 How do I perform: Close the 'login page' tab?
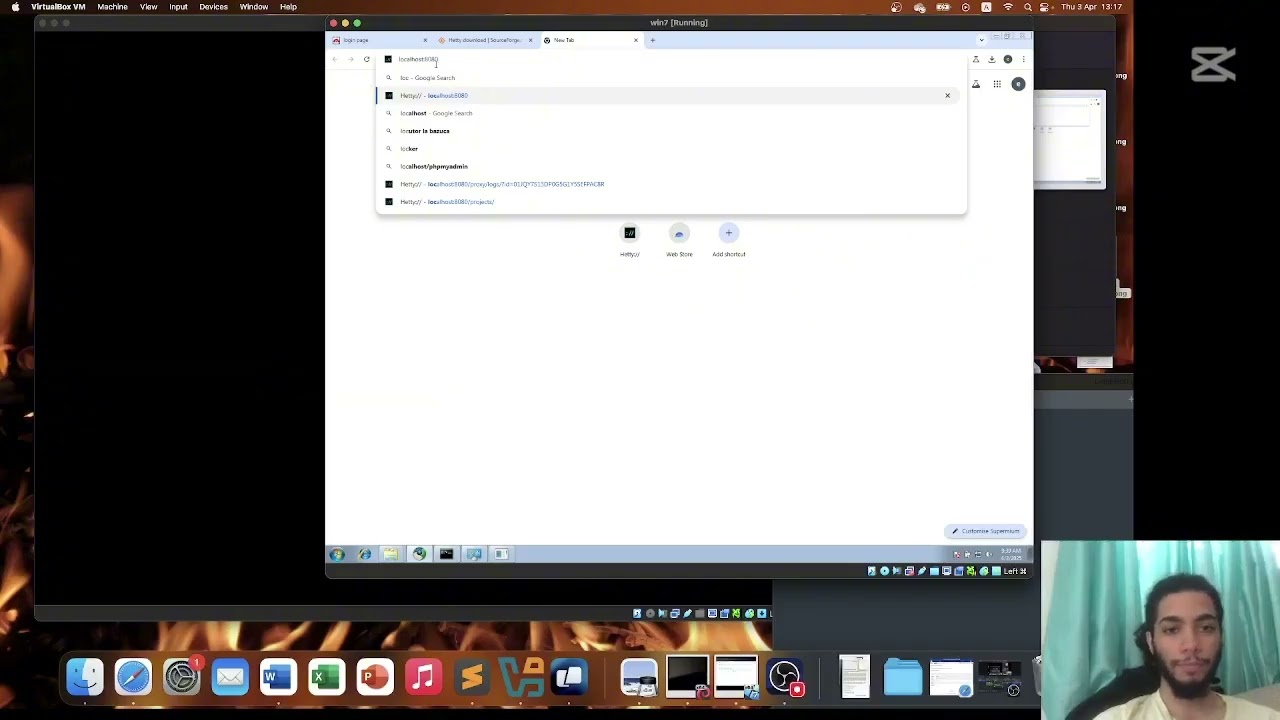click(x=425, y=40)
